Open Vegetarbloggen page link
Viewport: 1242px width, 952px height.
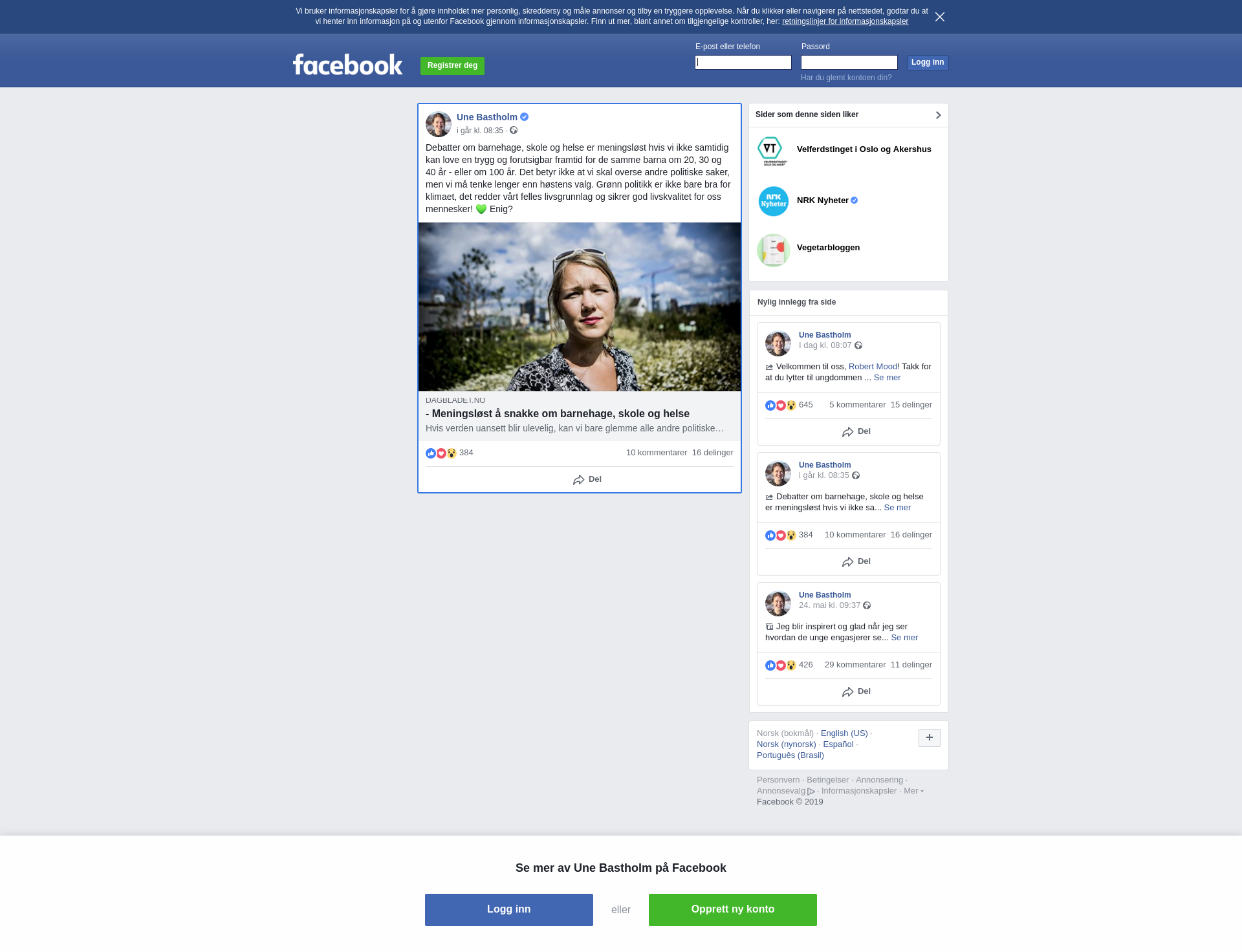tap(828, 248)
